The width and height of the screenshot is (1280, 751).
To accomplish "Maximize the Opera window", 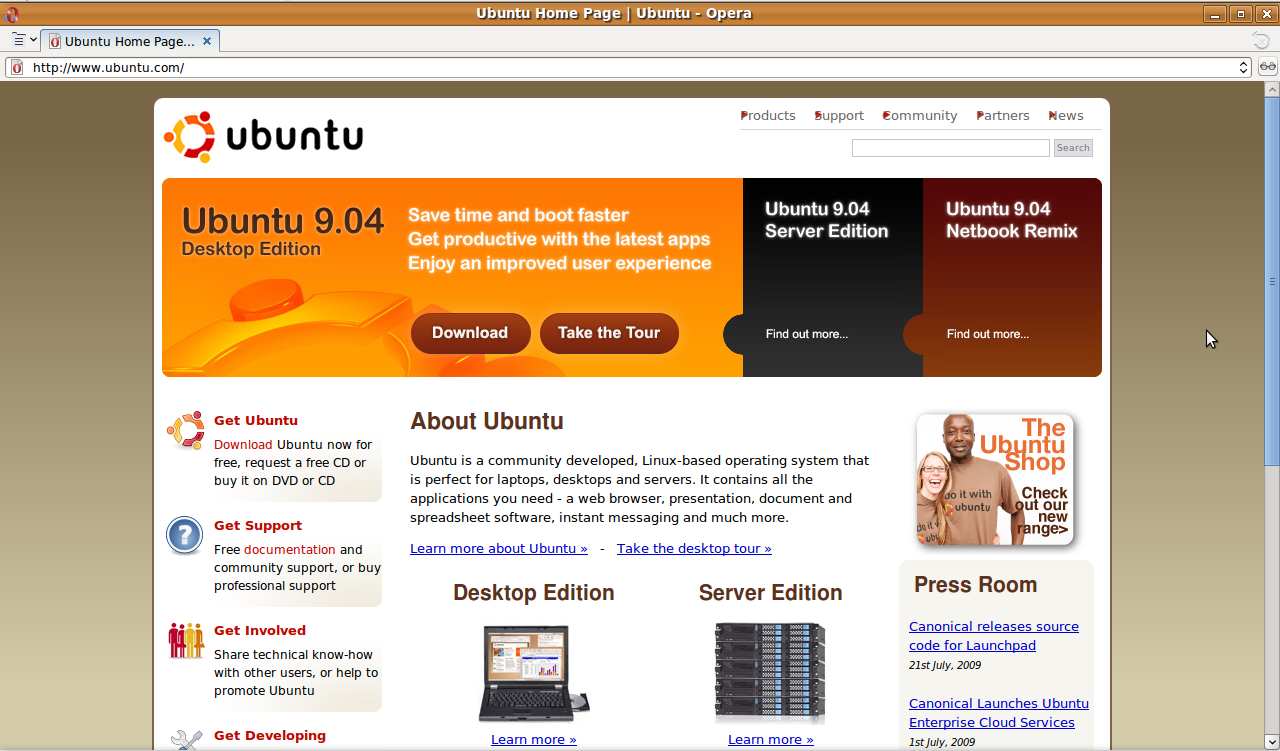I will 1241,13.
